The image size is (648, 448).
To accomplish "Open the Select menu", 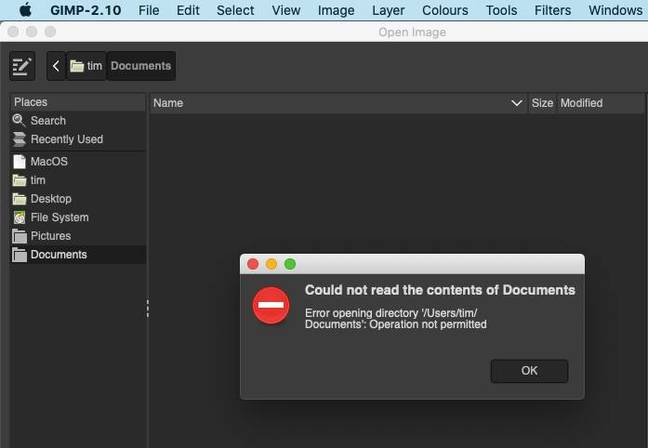I will (235, 10).
